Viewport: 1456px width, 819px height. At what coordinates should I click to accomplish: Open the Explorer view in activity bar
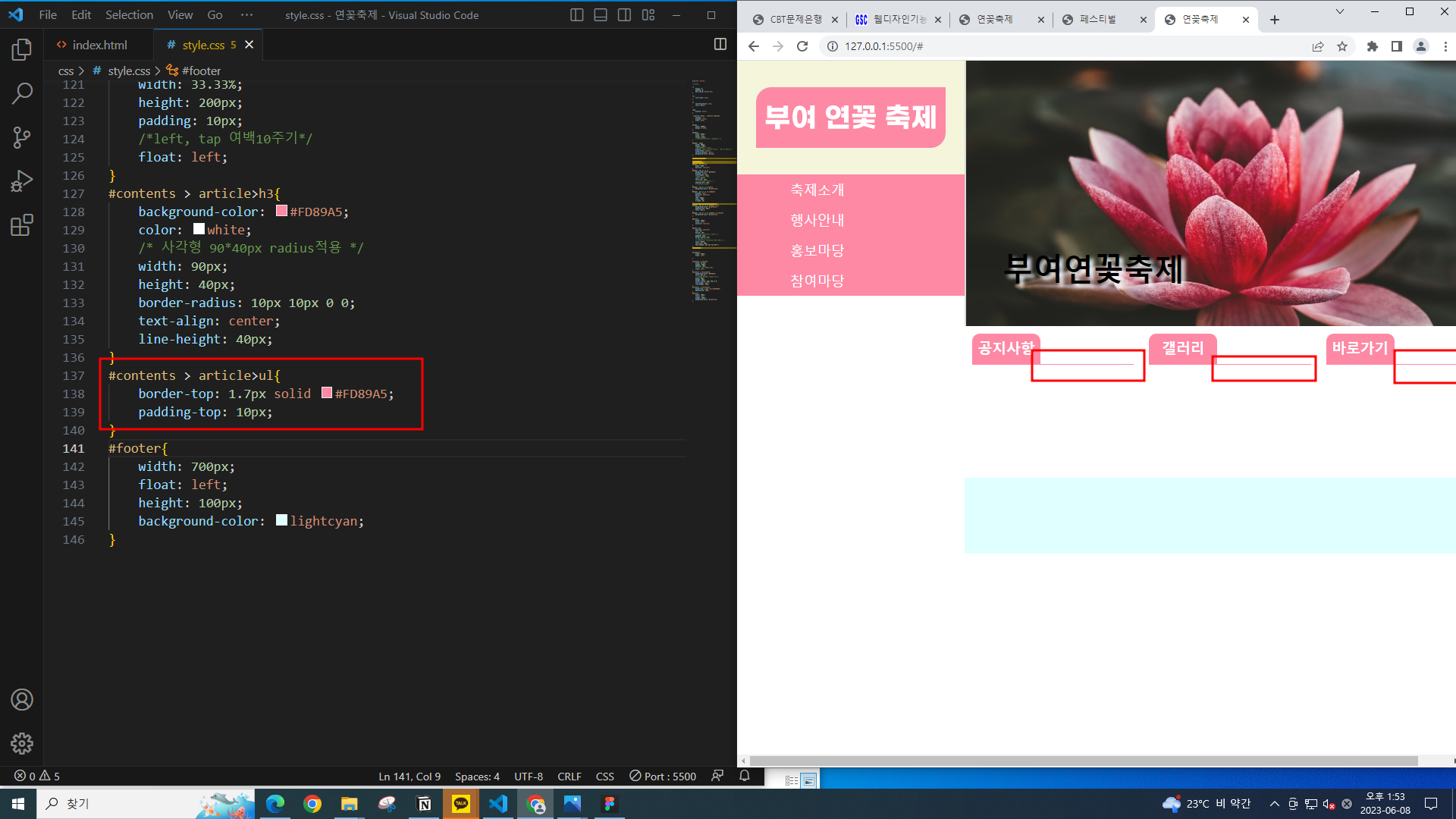tap(22, 50)
